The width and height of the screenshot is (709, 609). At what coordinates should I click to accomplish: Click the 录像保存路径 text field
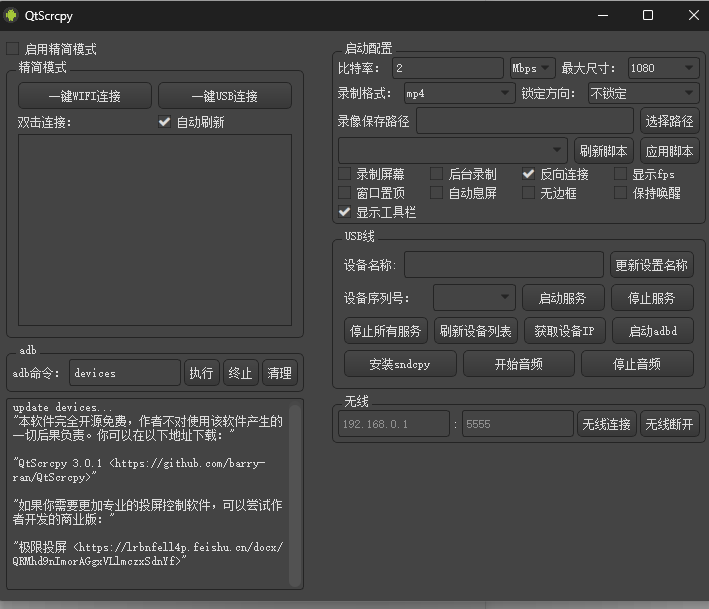pyautogui.click(x=525, y=121)
